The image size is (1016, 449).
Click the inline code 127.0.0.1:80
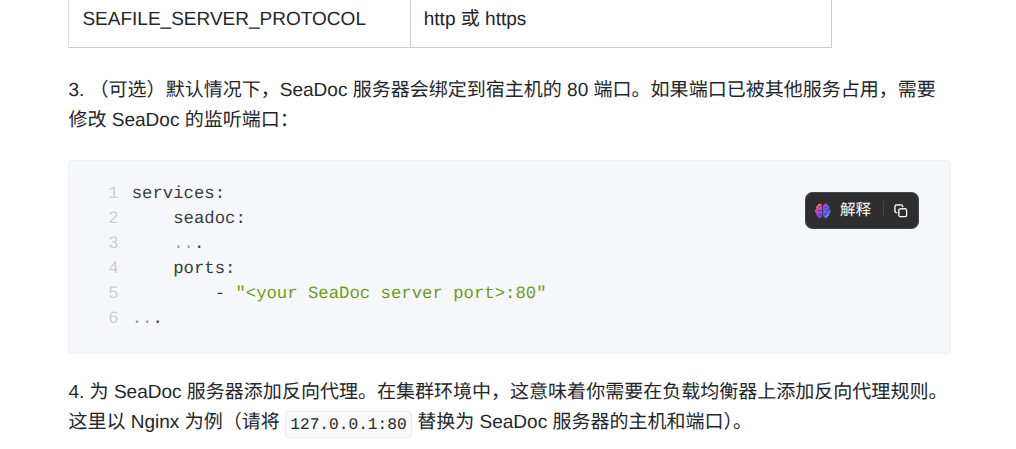click(x=349, y=423)
